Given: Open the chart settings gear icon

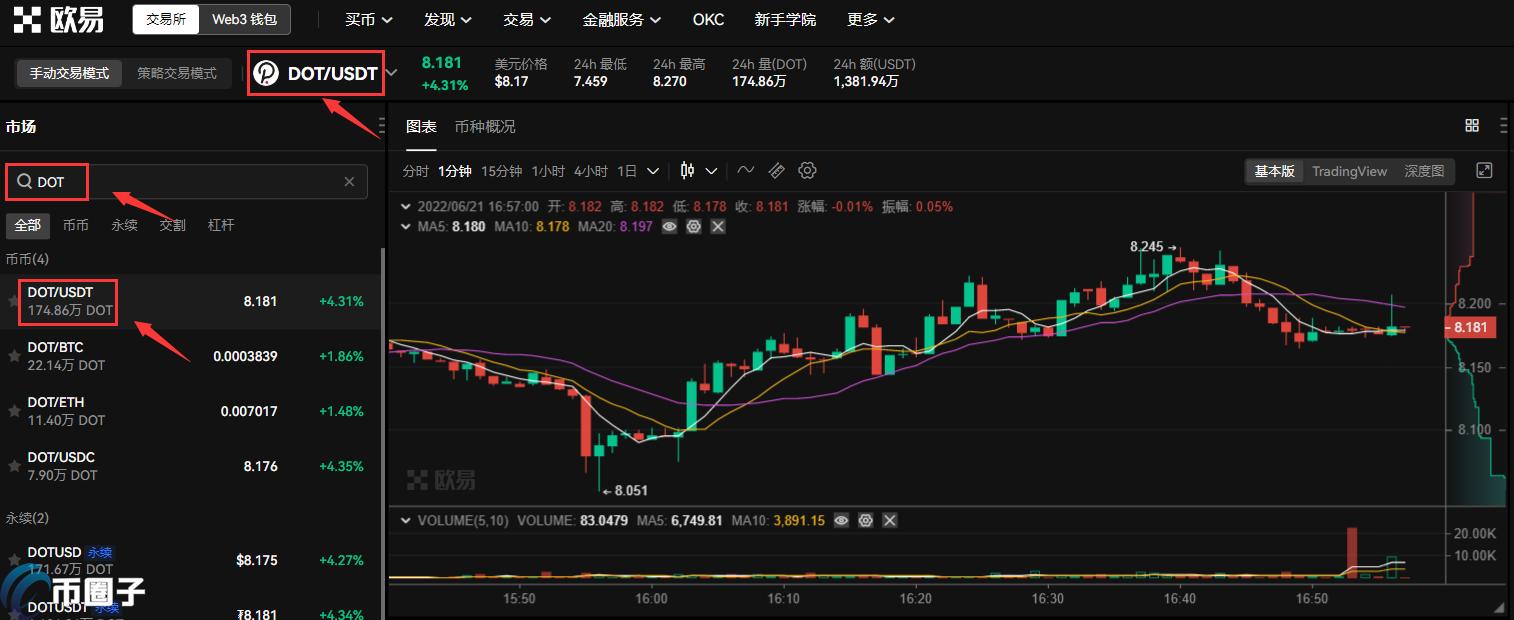Looking at the screenshot, I should click(807, 170).
